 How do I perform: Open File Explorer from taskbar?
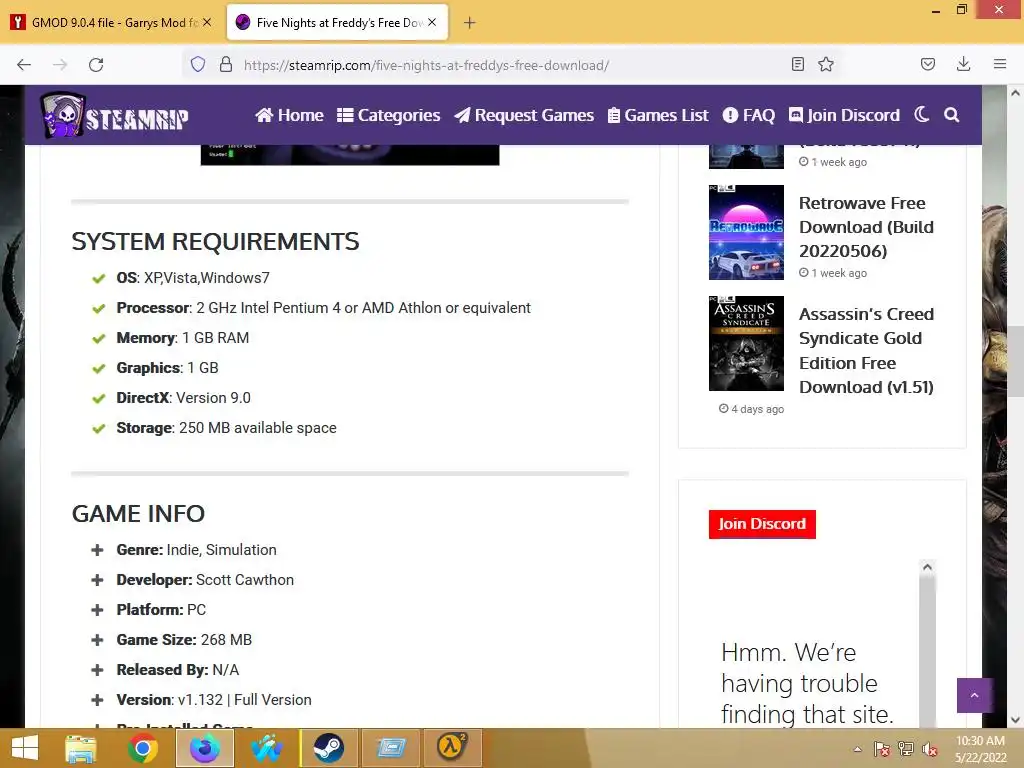coord(80,748)
